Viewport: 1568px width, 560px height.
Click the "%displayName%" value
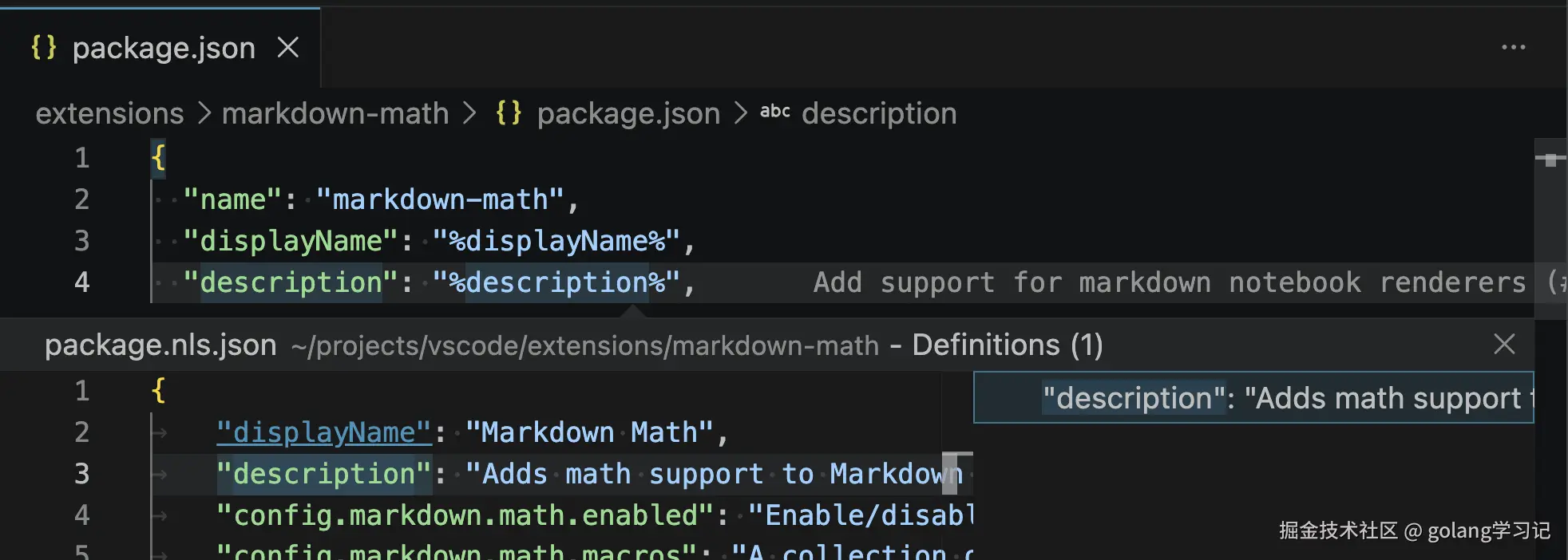[556, 241]
